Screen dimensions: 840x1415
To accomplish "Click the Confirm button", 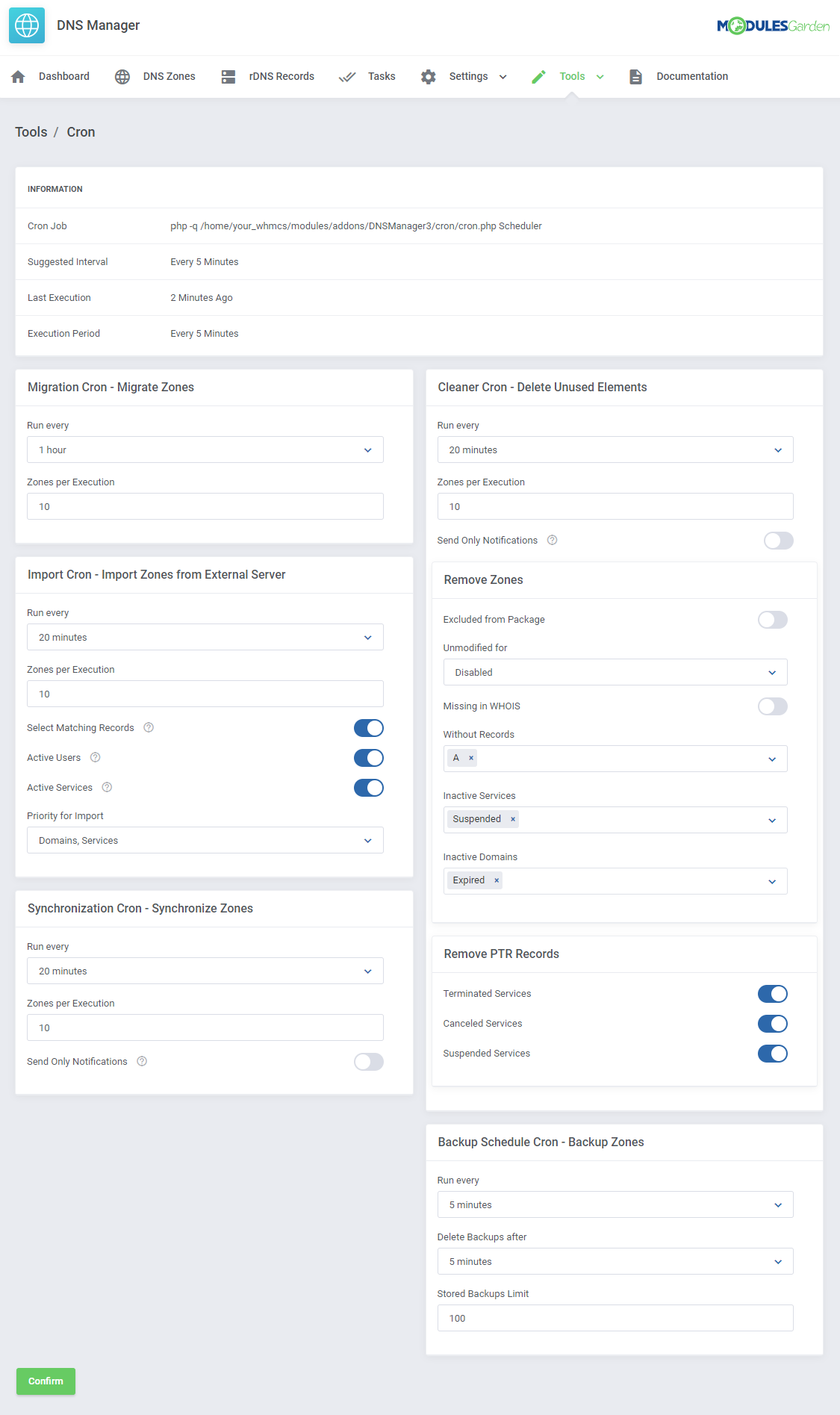I will (x=46, y=1381).
